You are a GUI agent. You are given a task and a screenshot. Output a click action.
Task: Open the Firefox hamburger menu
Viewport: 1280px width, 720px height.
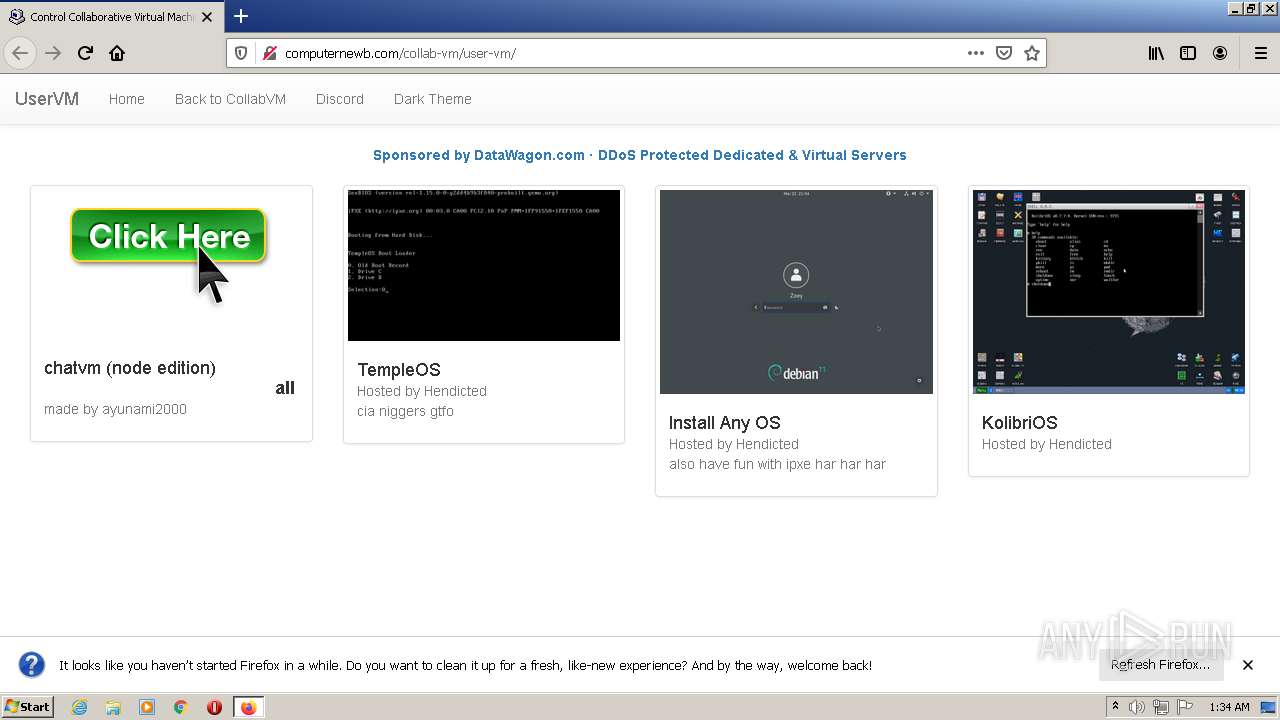click(x=1260, y=53)
